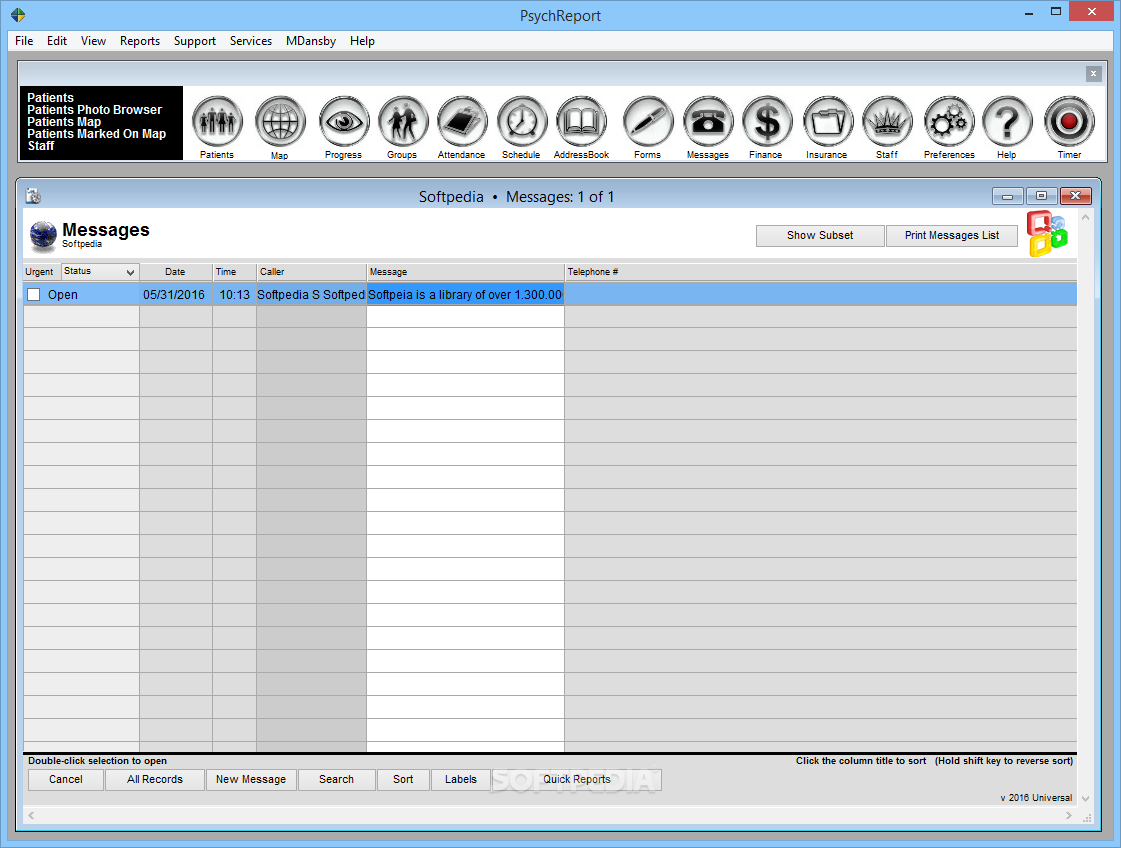The image size is (1121, 848).
Task: Toggle the Urgent checkbox for Open message
Action: click(x=34, y=295)
